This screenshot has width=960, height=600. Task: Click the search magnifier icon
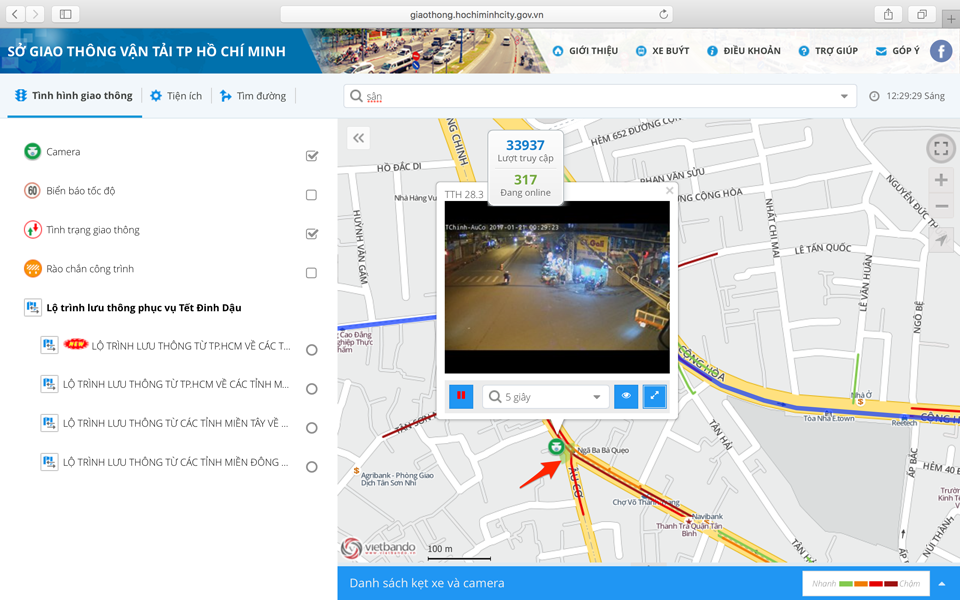[356, 96]
